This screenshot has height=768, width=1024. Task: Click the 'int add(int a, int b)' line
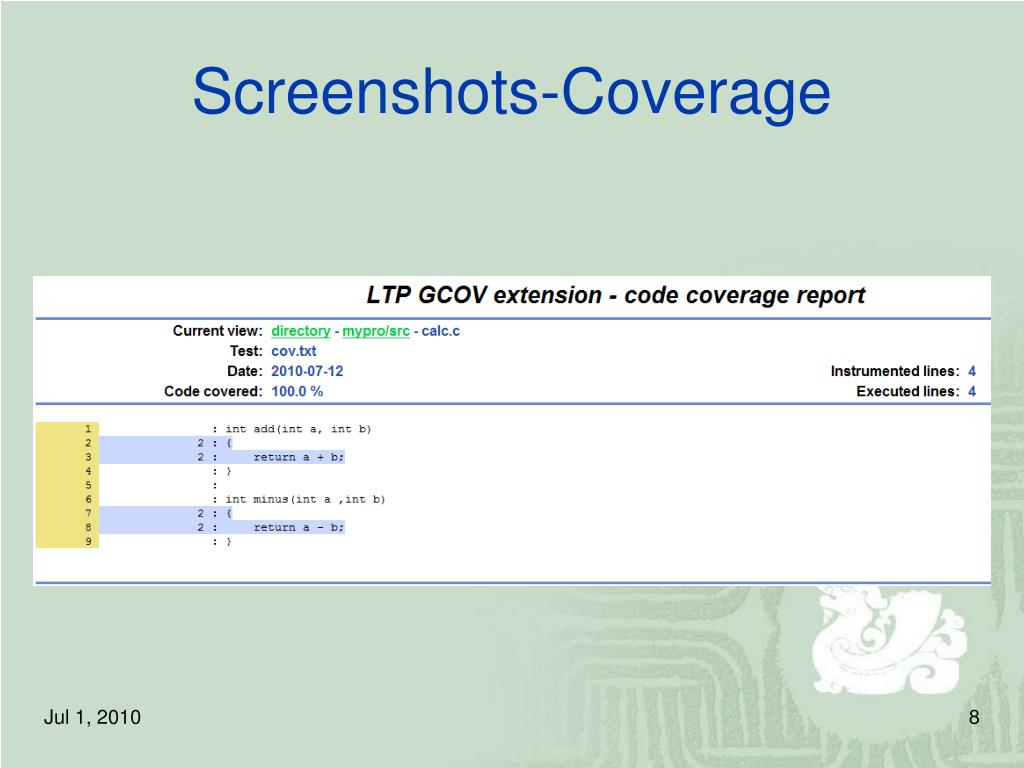click(x=298, y=429)
